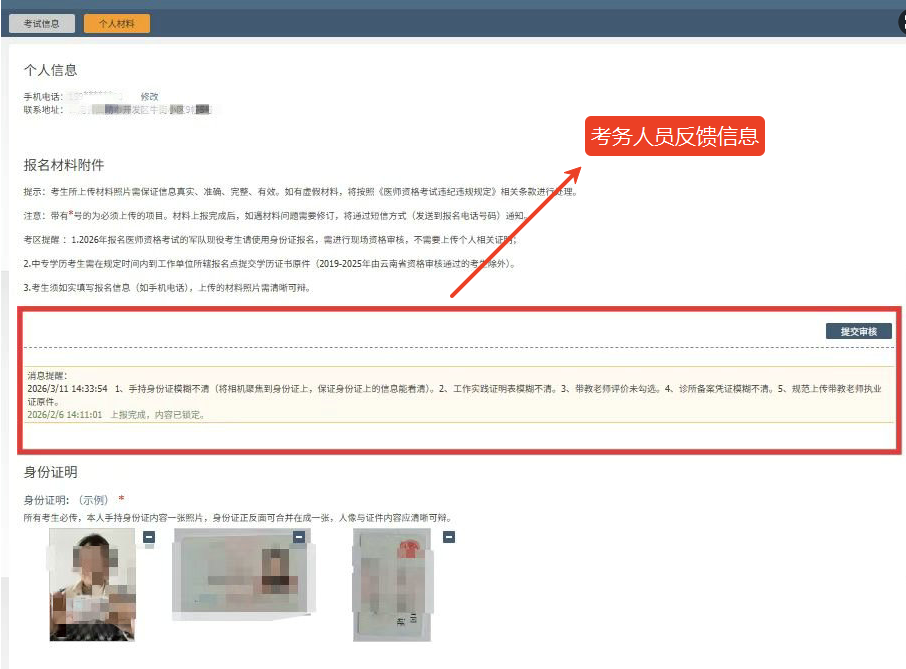The width and height of the screenshot is (906, 669).
Task: Open the hand-held ID portrait thumbnail
Action: 93,585
